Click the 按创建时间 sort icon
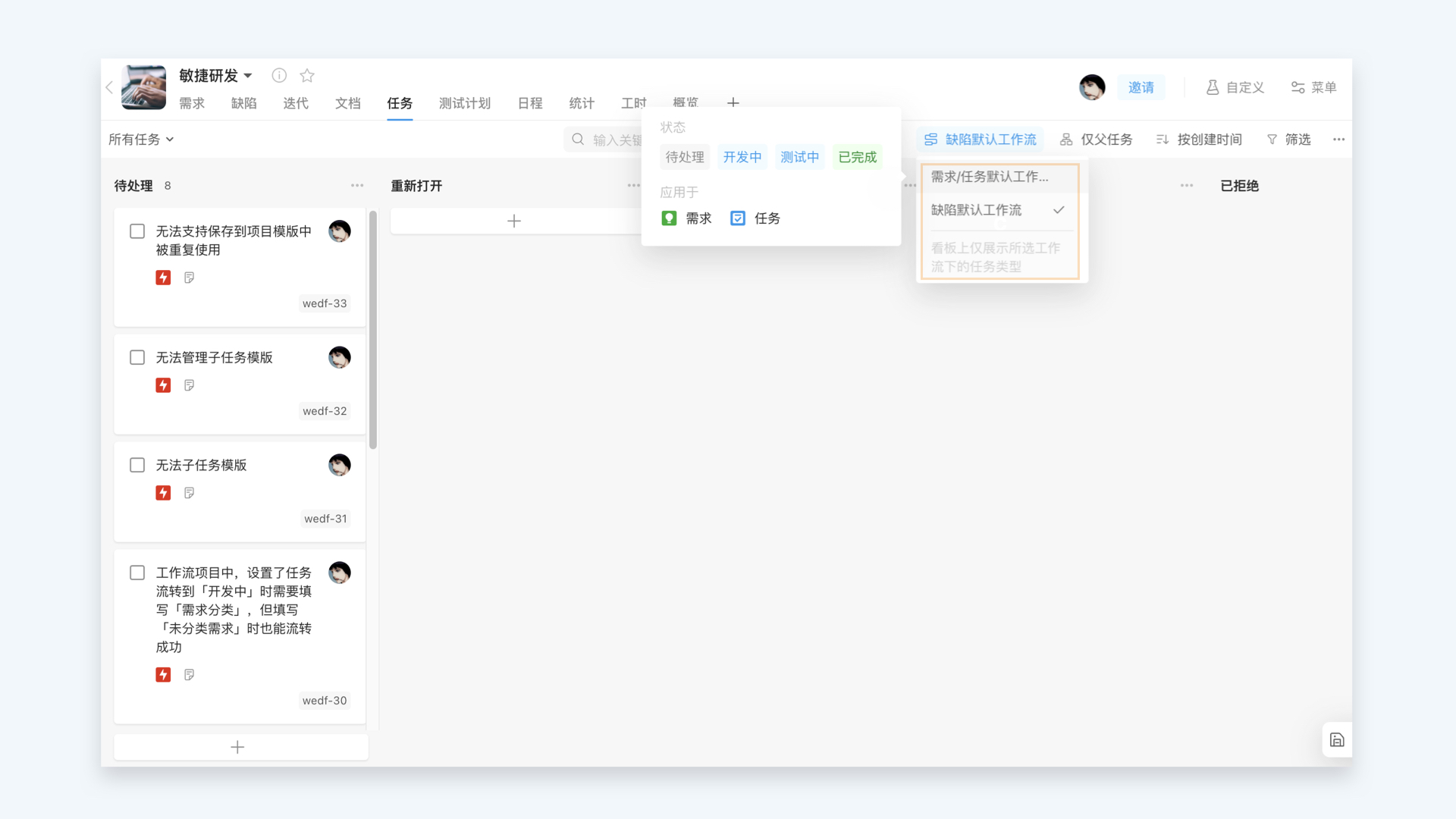1456x819 pixels. (1163, 139)
